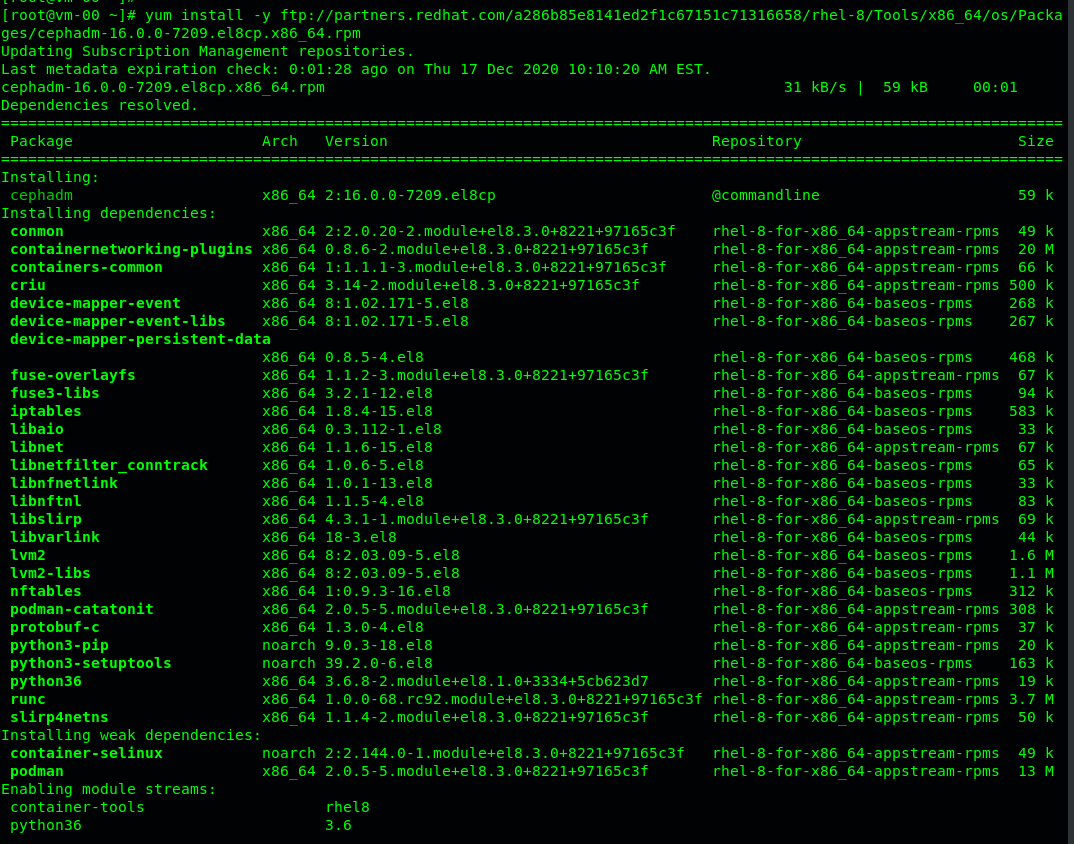Viewport: 1074px width, 844px height.
Task: Click the device-mapper-persistent-data package
Action: tap(140, 339)
